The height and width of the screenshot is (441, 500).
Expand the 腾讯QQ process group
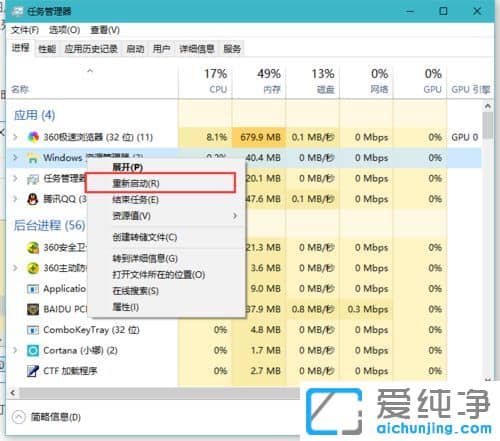[x=15, y=199]
